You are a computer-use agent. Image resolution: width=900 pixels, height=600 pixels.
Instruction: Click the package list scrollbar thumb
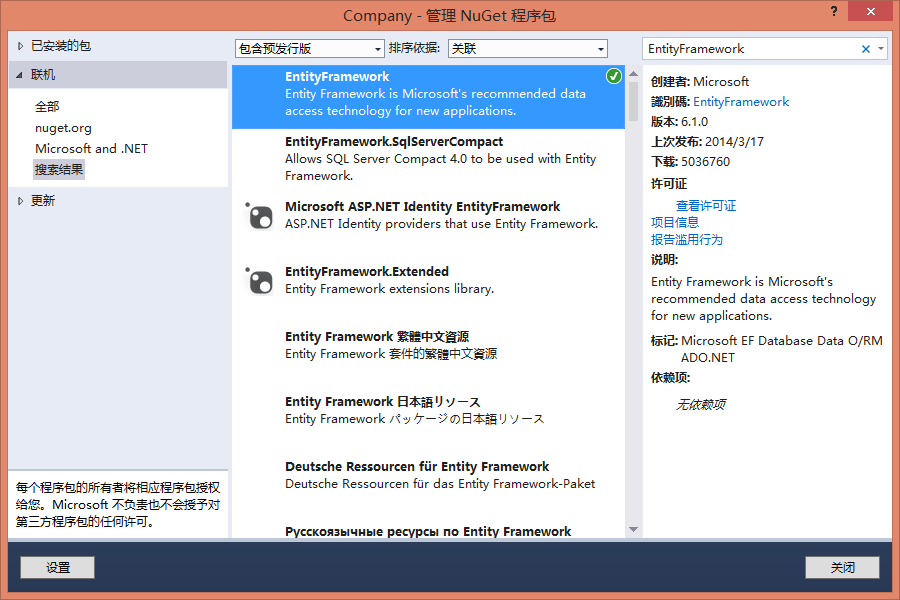pos(634,102)
